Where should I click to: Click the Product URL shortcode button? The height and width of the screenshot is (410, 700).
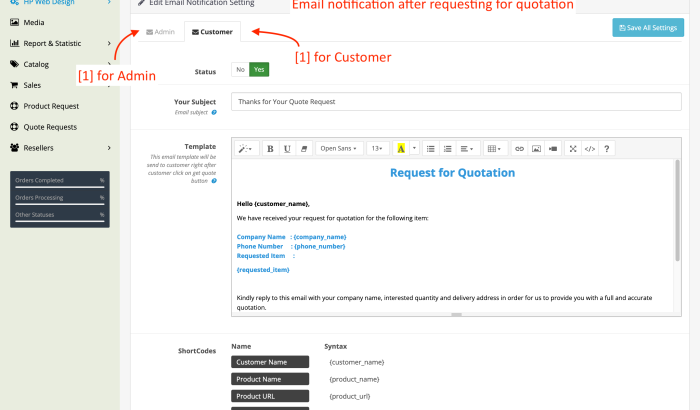(x=270, y=396)
